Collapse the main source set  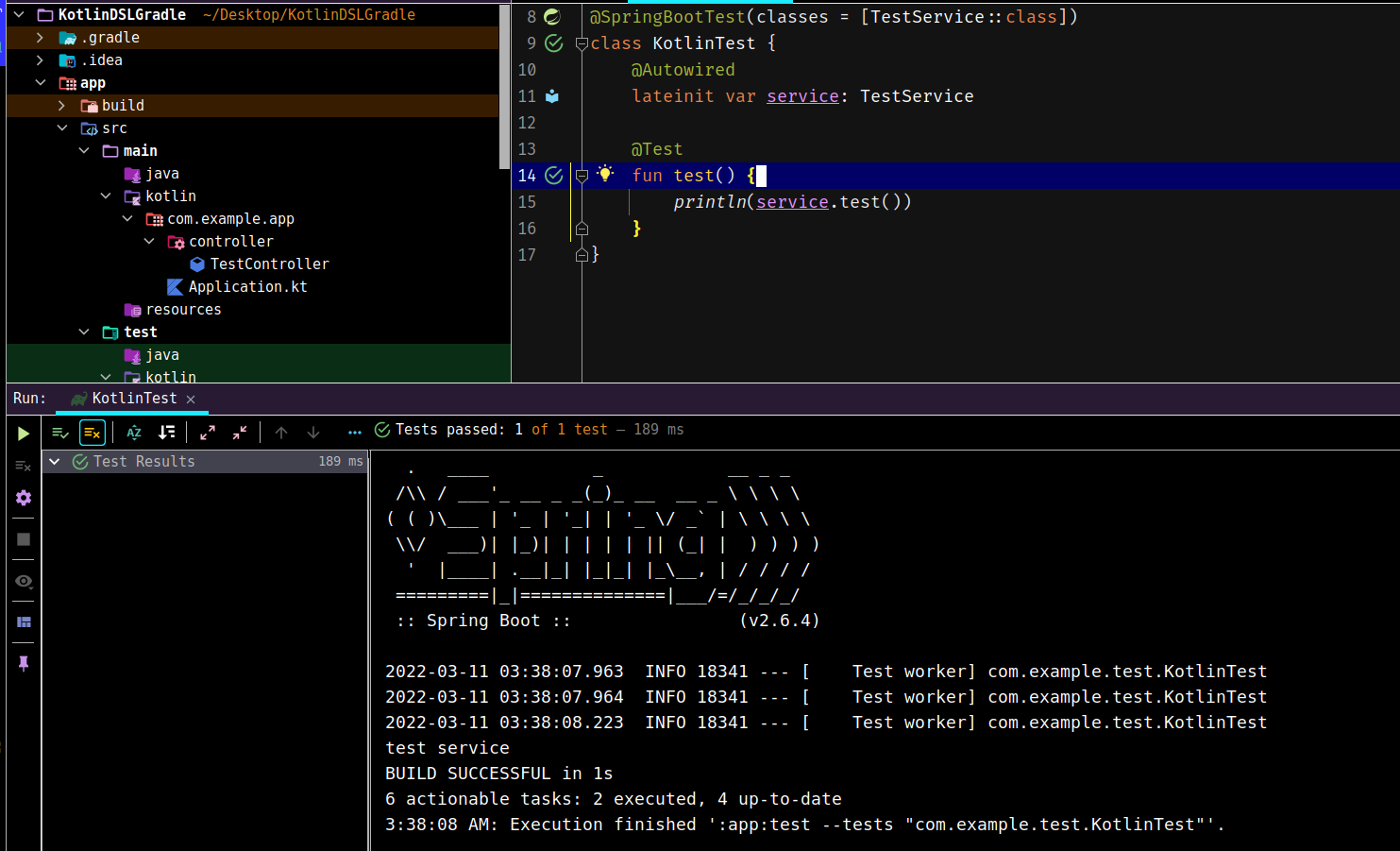pyautogui.click(x=83, y=151)
